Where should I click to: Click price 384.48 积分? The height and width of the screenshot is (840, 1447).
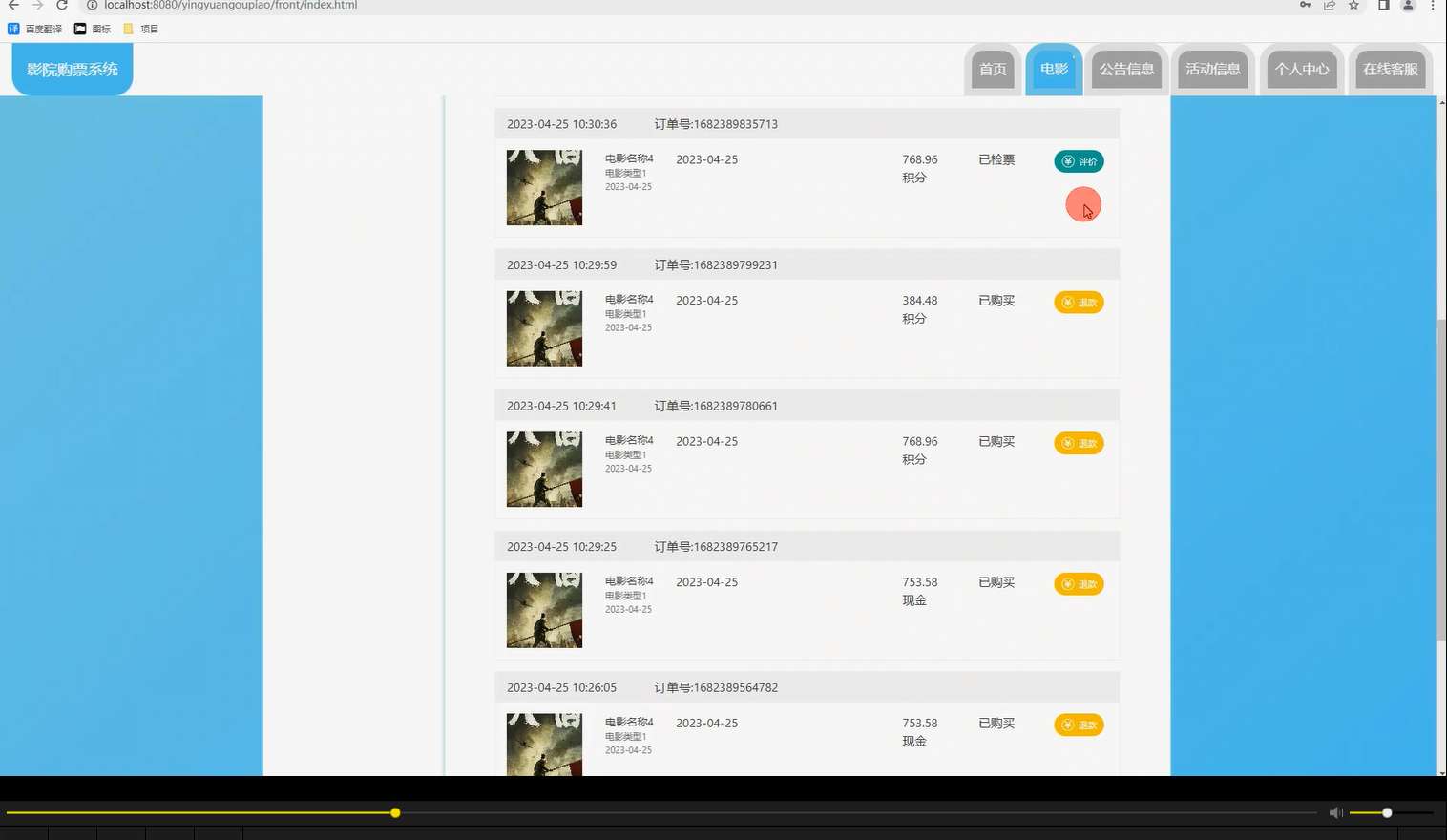(920, 309)
